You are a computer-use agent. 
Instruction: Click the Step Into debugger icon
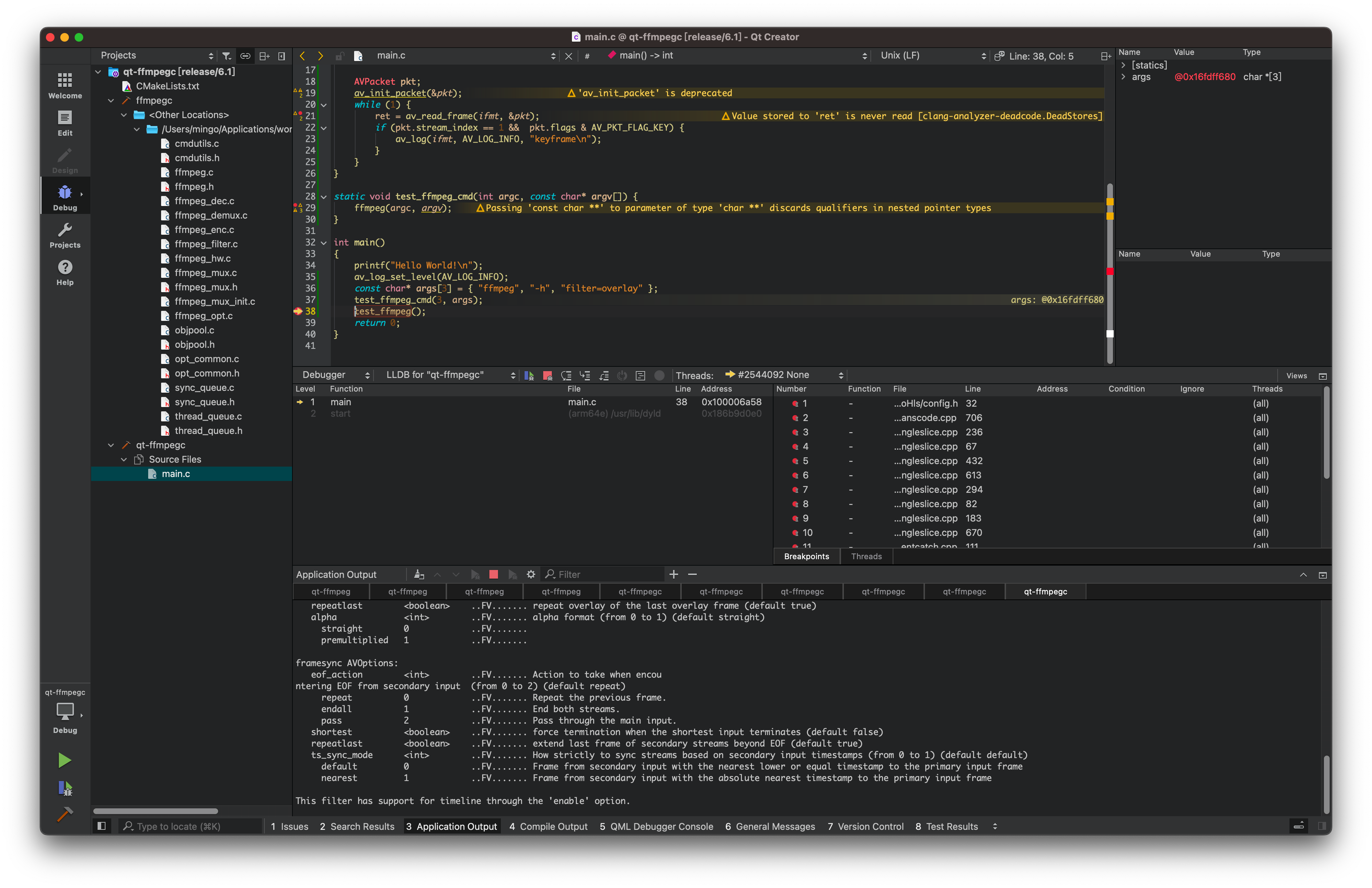pyautogui.click(x=585, y=375)
